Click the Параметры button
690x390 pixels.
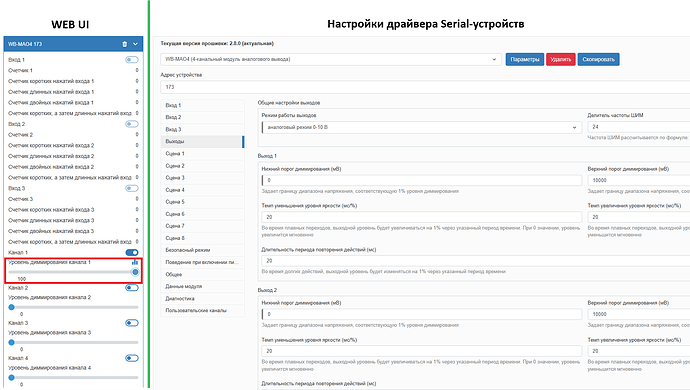[x=525, y=59]
